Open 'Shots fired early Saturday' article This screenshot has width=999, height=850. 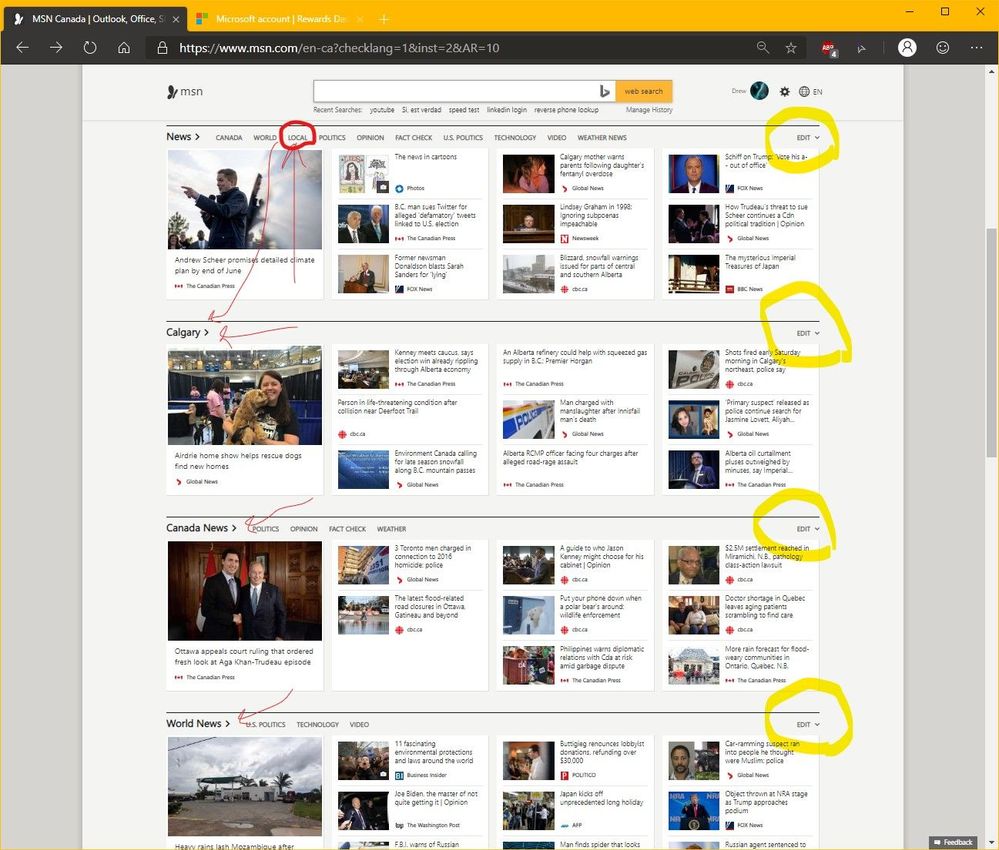[762, 361]
